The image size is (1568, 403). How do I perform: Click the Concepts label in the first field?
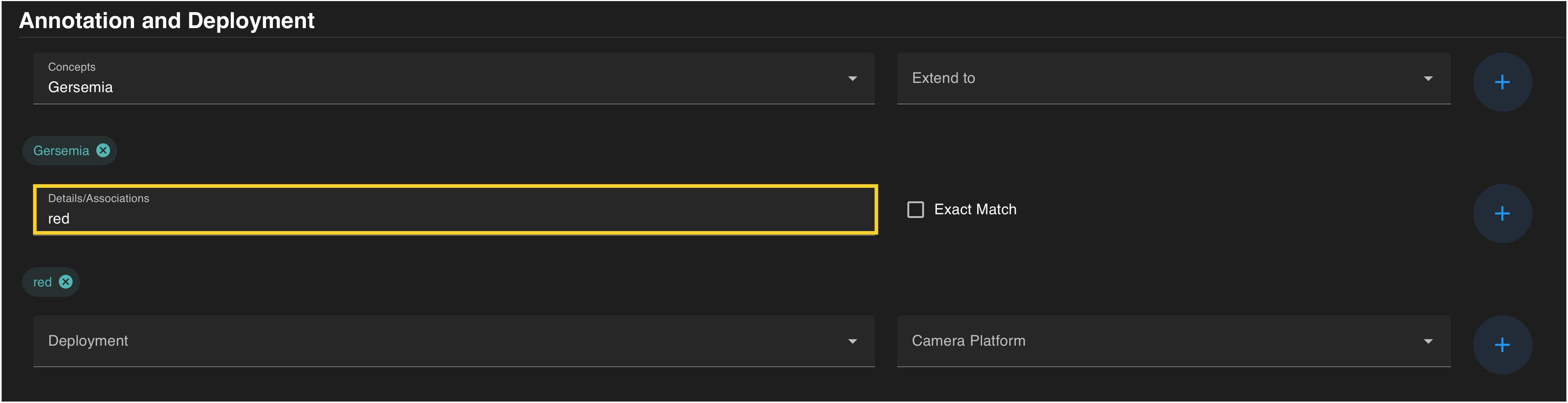tap(72, 67)
